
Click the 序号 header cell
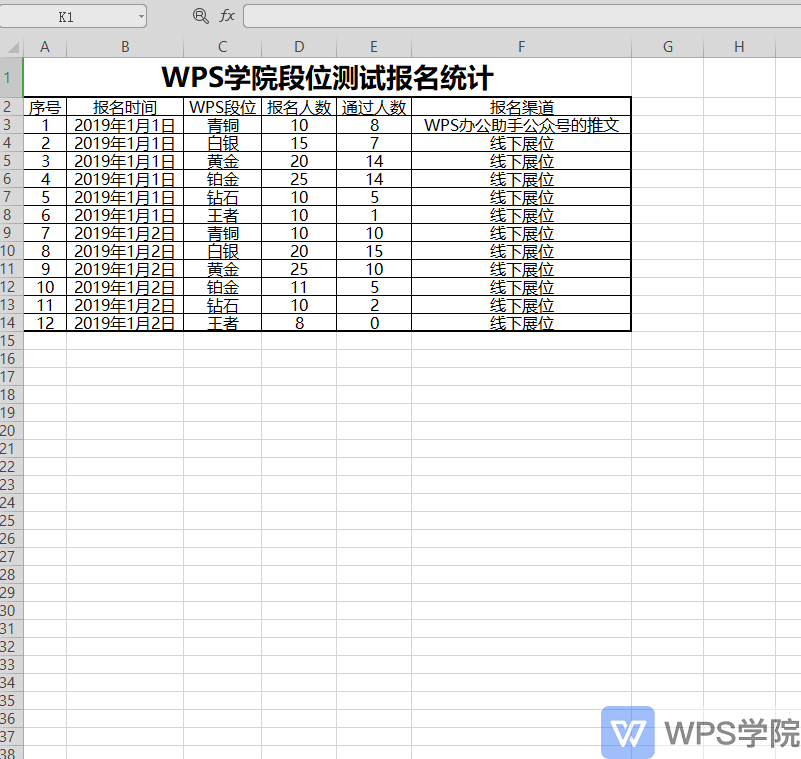point(45,107)
